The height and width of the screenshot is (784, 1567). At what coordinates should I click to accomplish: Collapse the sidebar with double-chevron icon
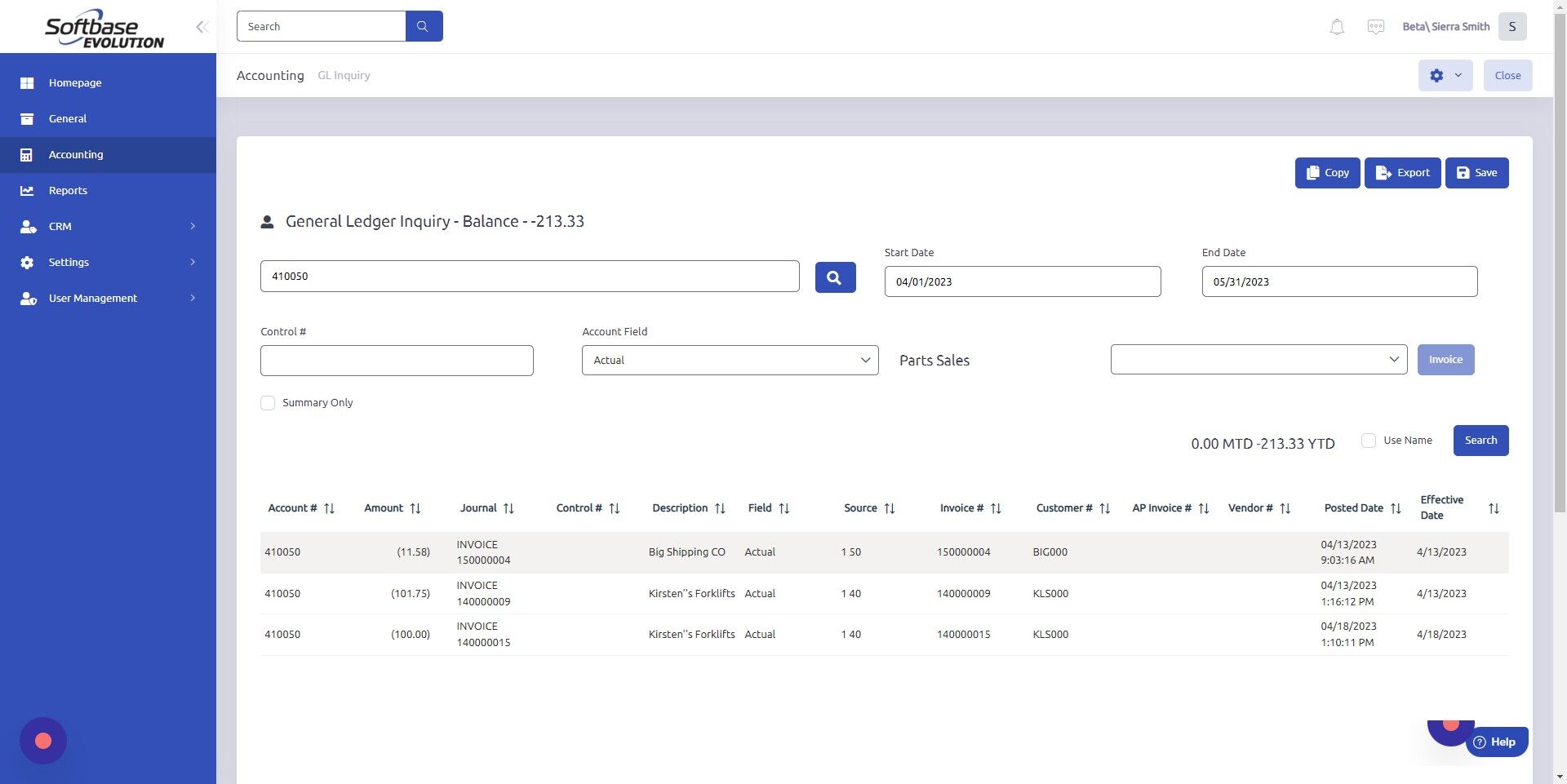[x=202, y=27]
